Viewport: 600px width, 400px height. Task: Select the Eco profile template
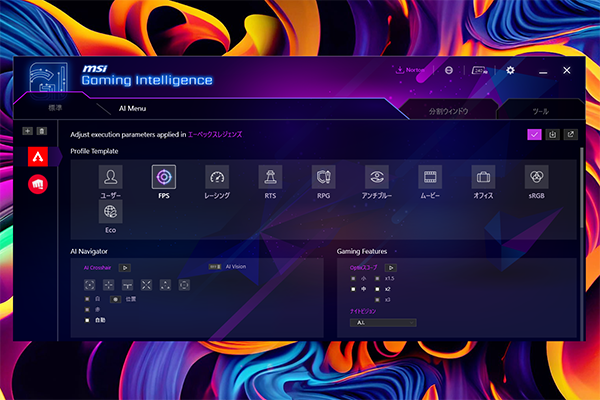point(111,211)
